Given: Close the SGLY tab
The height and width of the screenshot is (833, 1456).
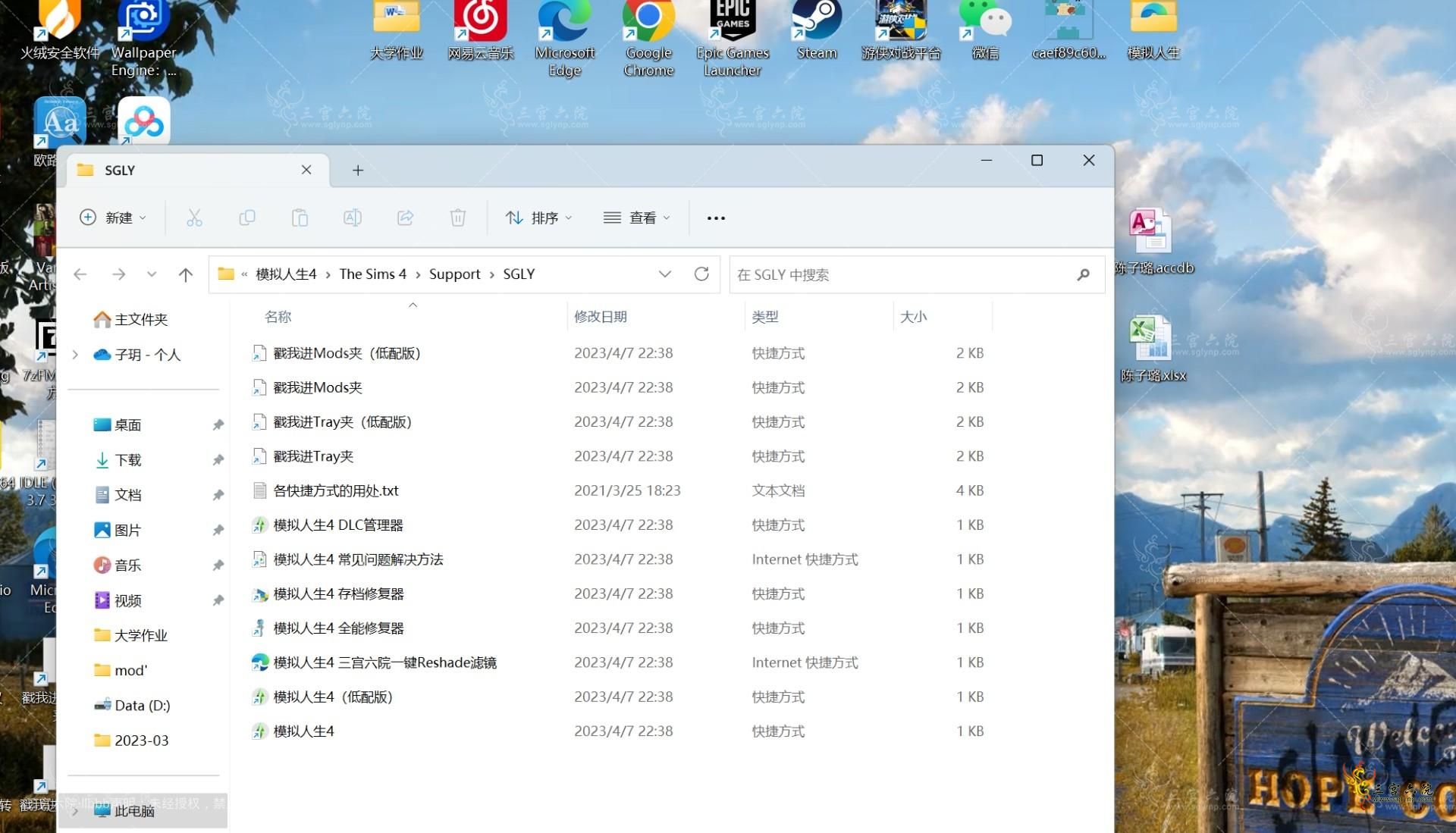Looking at the screenshot, I should click(x=306, y=170).
